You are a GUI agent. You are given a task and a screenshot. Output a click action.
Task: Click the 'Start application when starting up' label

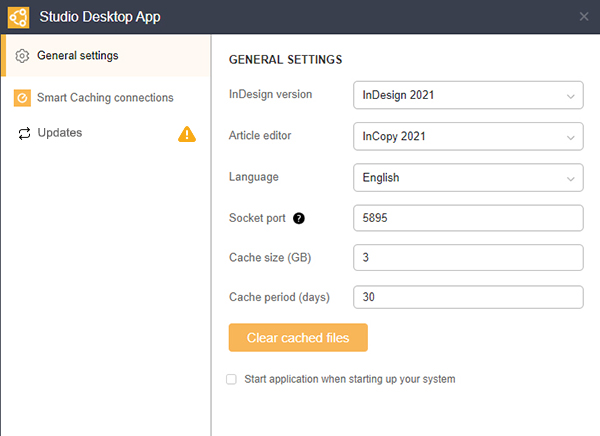[350, 379]
